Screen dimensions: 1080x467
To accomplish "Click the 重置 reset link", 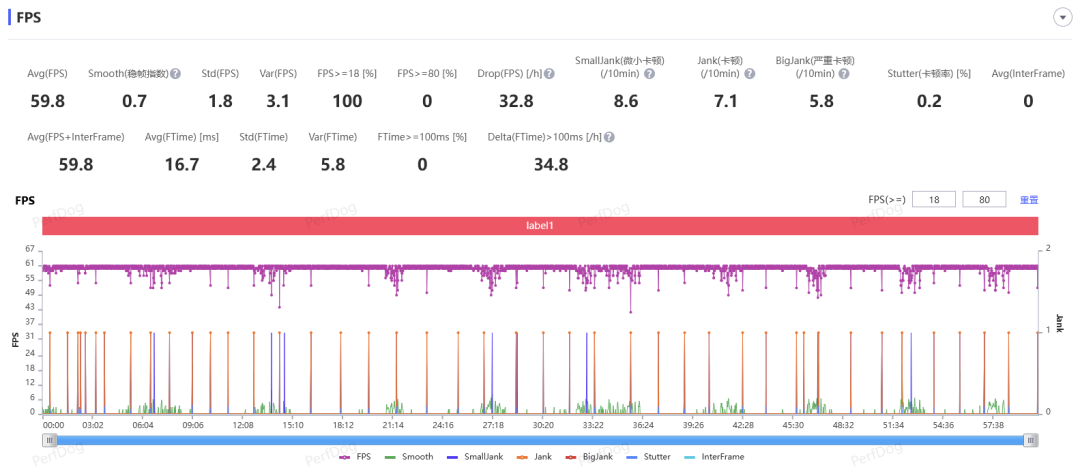I will pos(1028,200).
